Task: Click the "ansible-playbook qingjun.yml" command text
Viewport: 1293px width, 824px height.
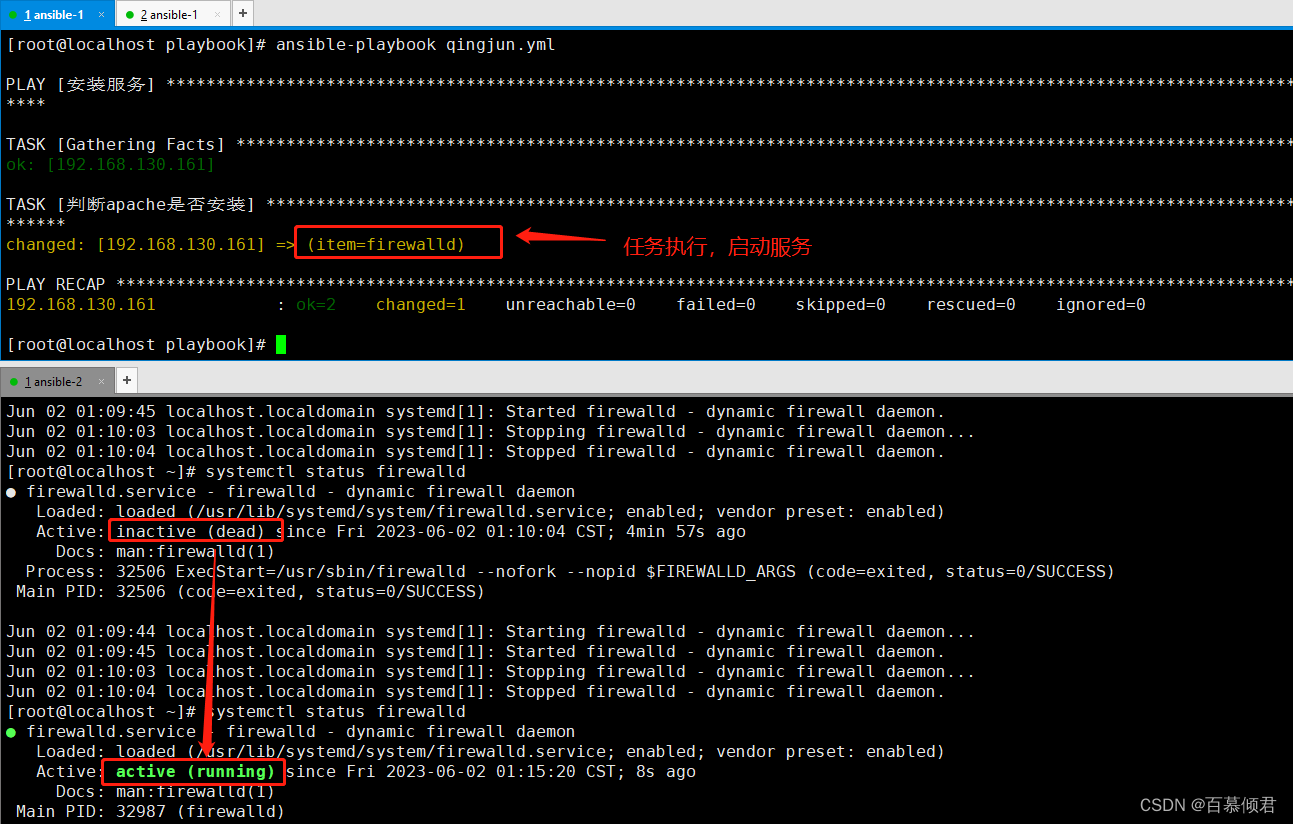Action: [x=415, y=45]
